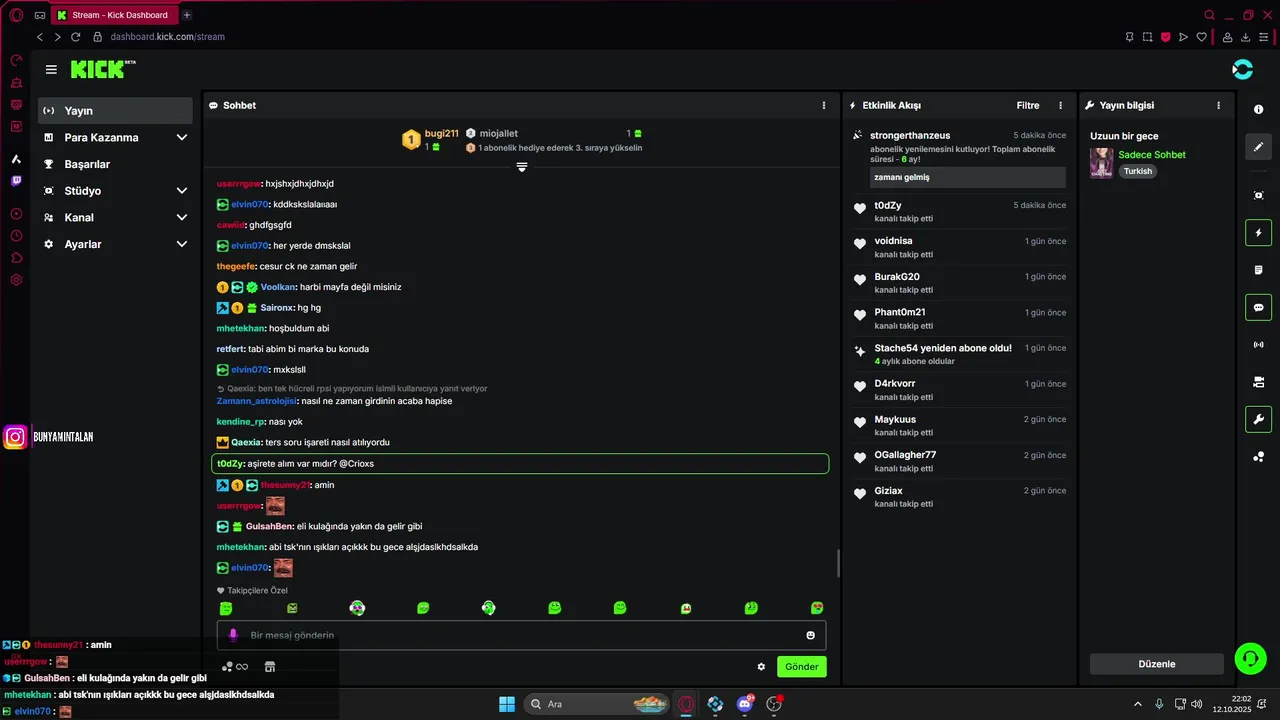Click the Düzenle button
This screenshot has height=720, width=1280.
tap(1157, 664)
